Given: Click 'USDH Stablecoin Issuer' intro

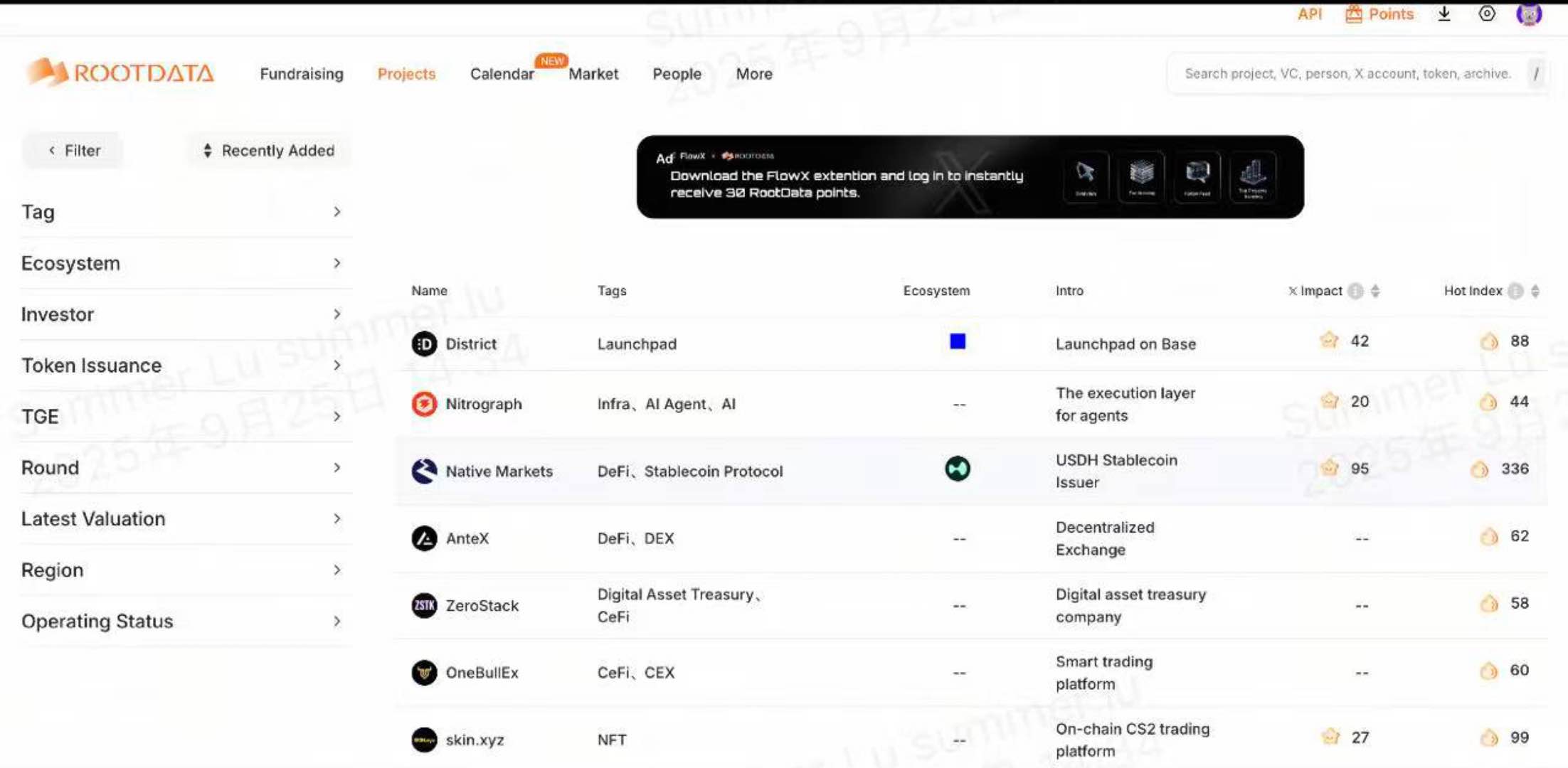Looking at the screenshot, I should (1116, 471).
